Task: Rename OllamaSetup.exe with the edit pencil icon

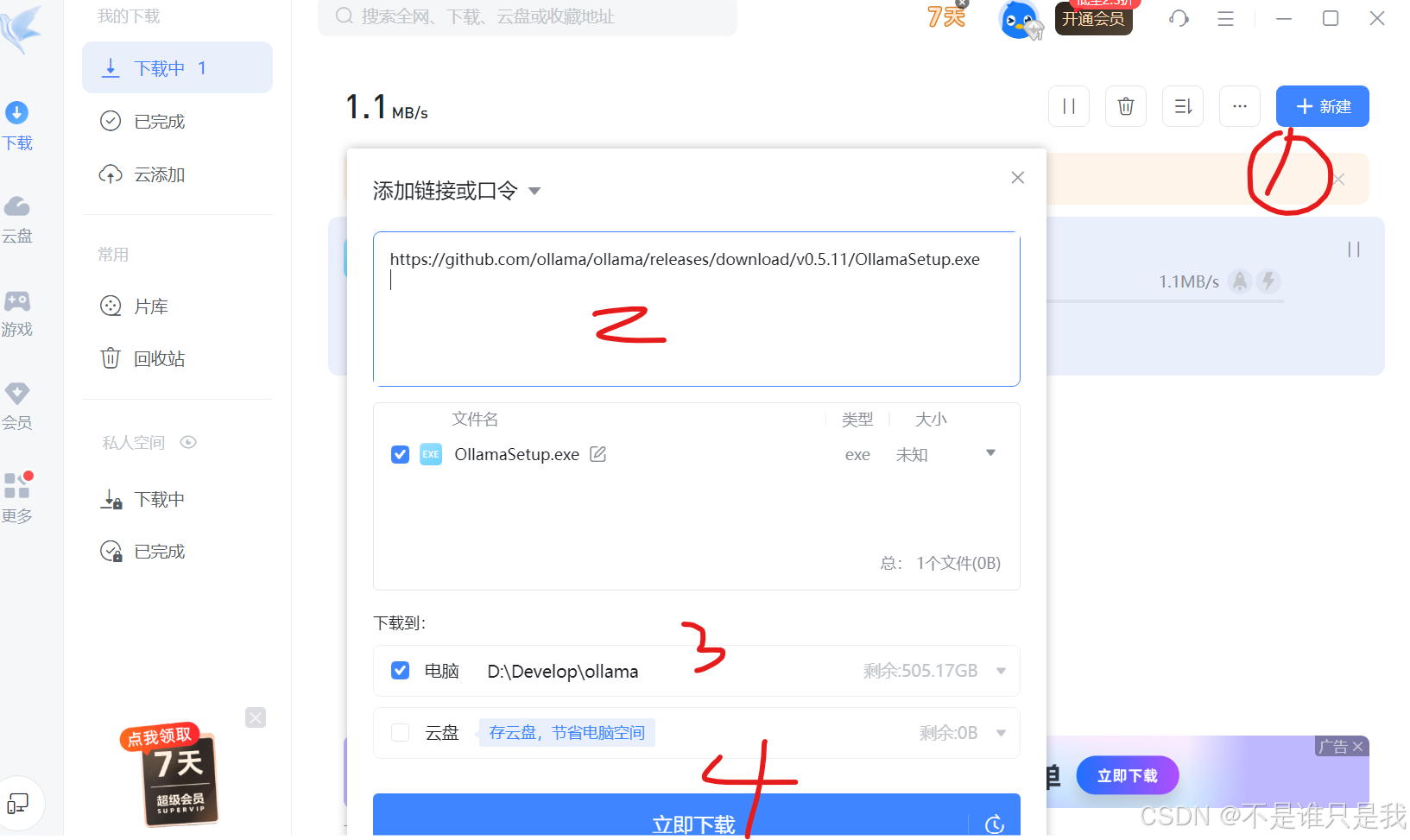Action: click(x=598, y=454)
